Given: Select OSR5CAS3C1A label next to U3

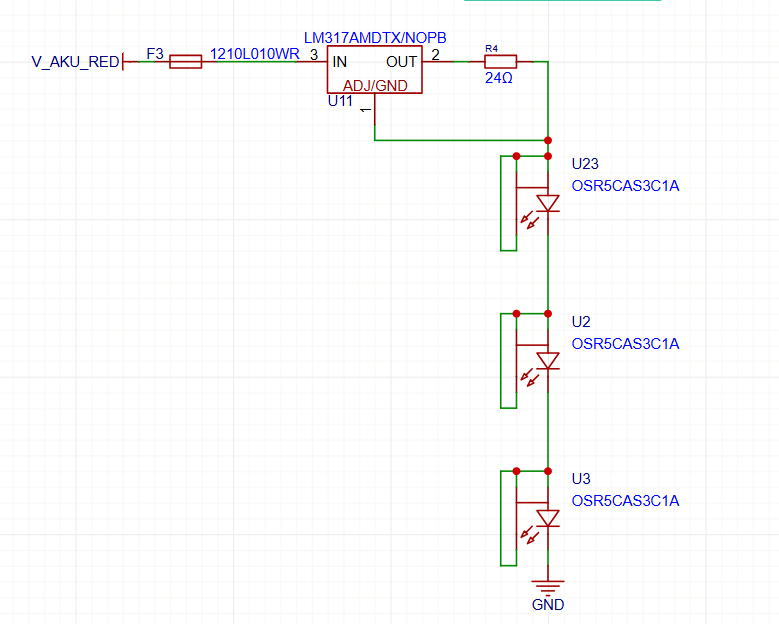Looking at the screenshot, I should point(625,501).
